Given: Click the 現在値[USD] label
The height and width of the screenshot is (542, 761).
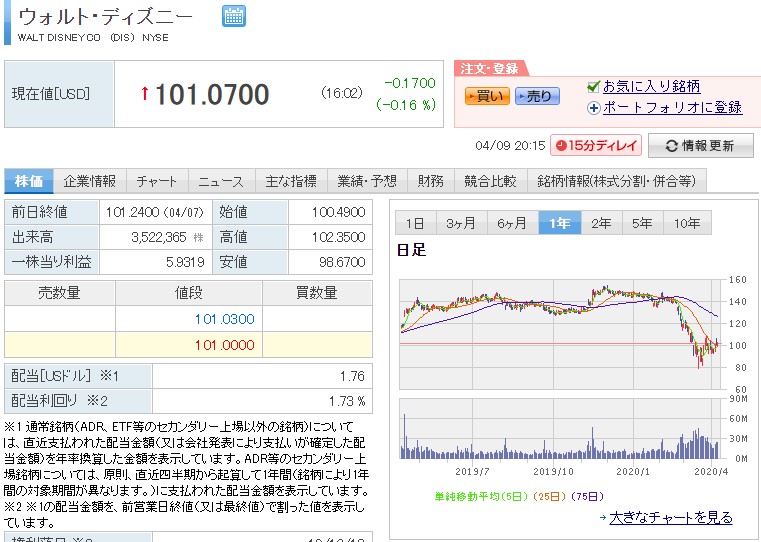Looking at the screenshot, I should (x=50, y=94).
